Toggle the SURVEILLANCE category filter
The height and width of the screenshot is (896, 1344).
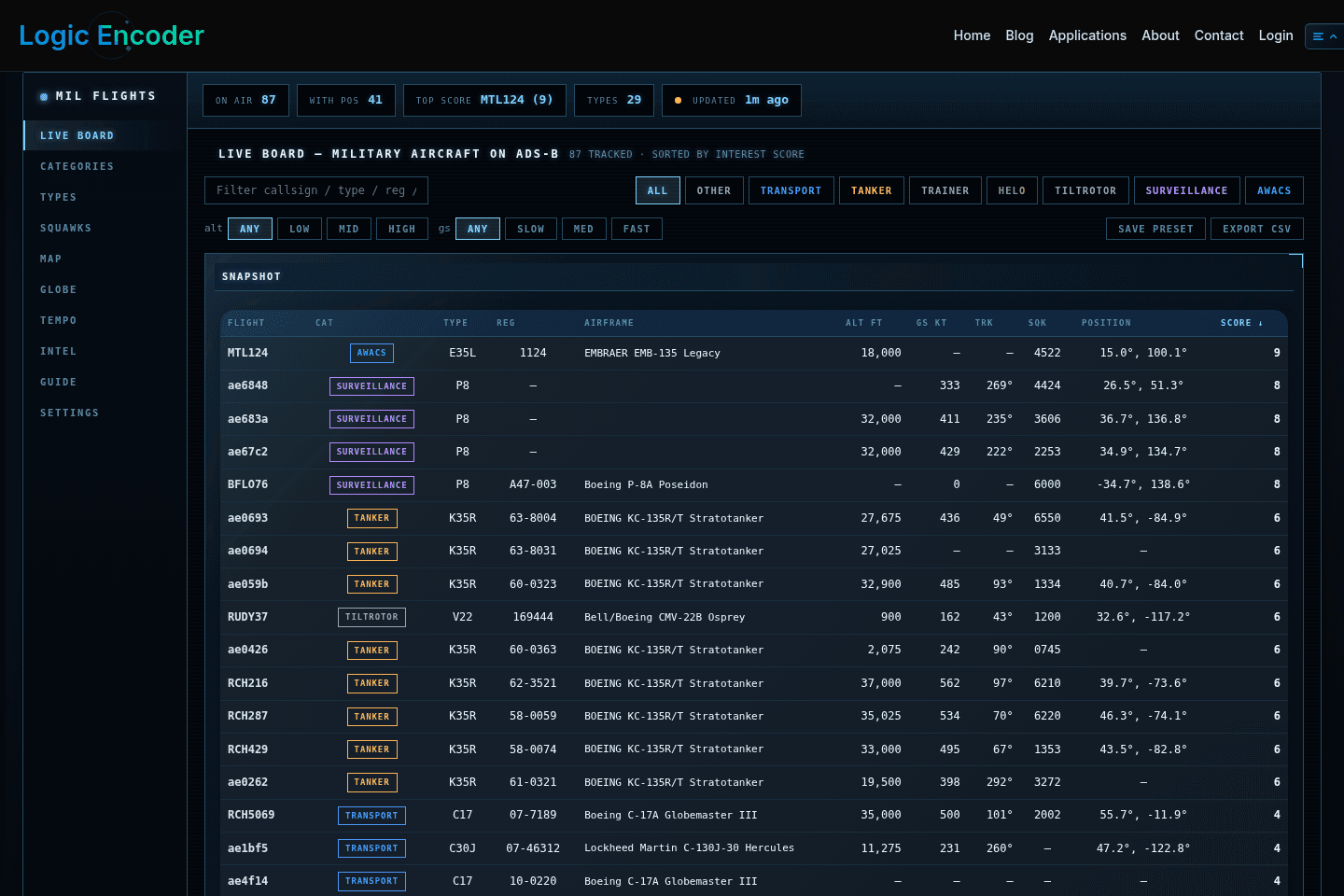pyautogui.click(x=1186, y=190)
